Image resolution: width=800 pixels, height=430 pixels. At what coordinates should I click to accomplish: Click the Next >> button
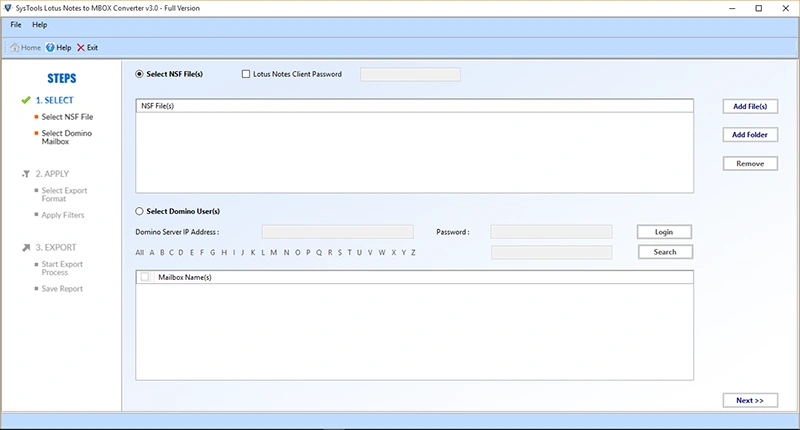point(750,400)
